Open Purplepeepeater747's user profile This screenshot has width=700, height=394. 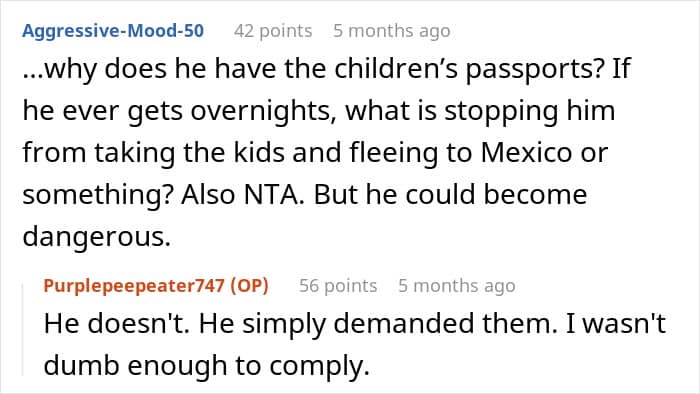tap(134, 286)
